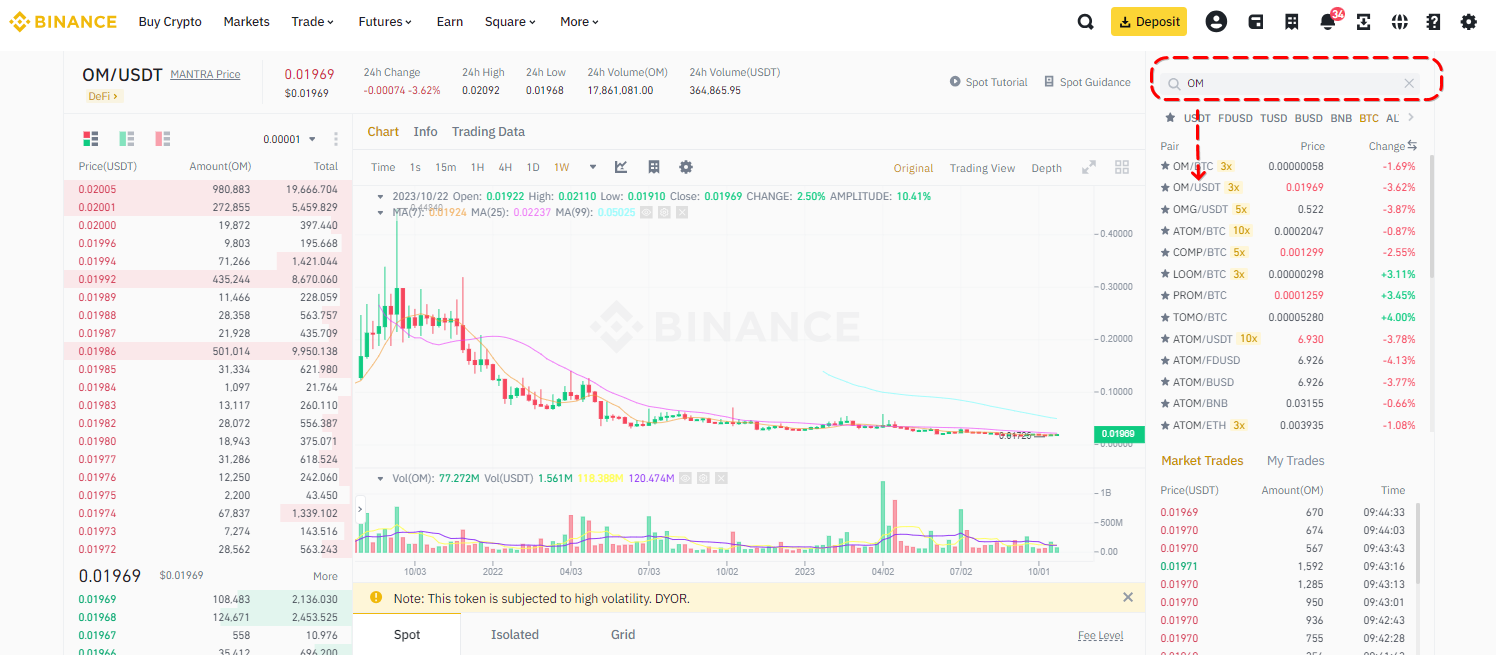The image size is (1496, 655).
Task: Favorite the ATOM/BTC pair star
Action: click(x=1165, y=231)
